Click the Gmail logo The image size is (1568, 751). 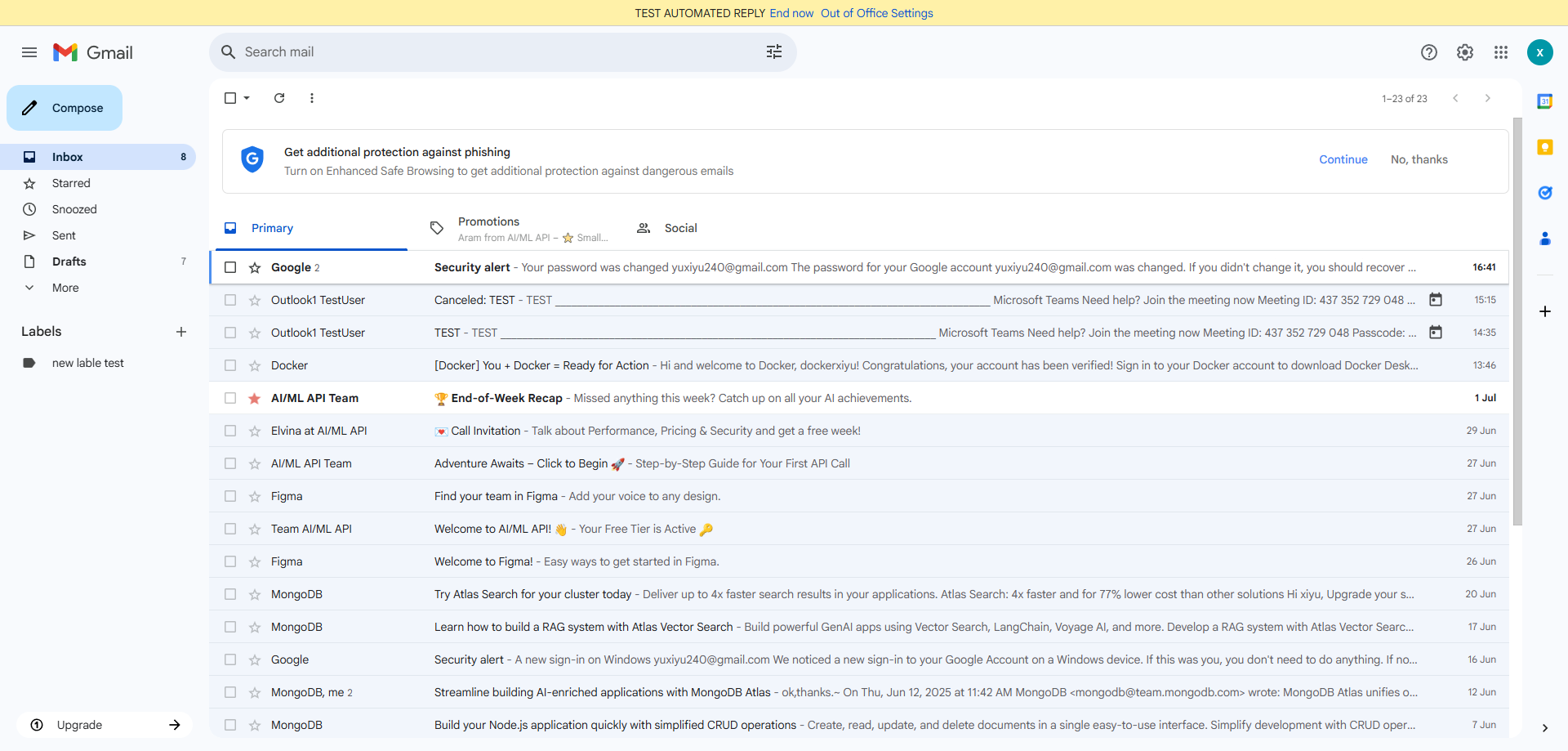pos(93,52)
